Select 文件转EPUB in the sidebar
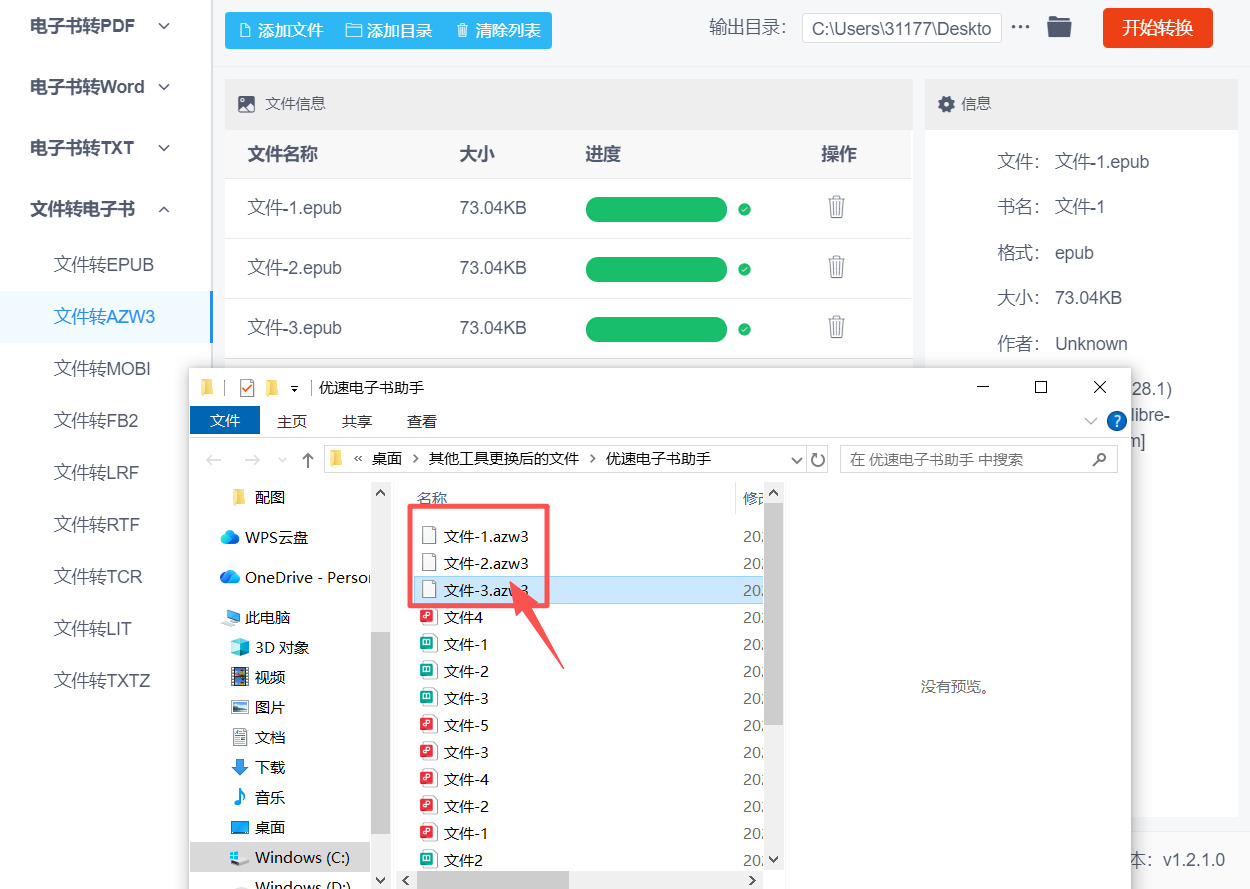The height and width of the screenshot is (889, 1250). coord(104,265)
